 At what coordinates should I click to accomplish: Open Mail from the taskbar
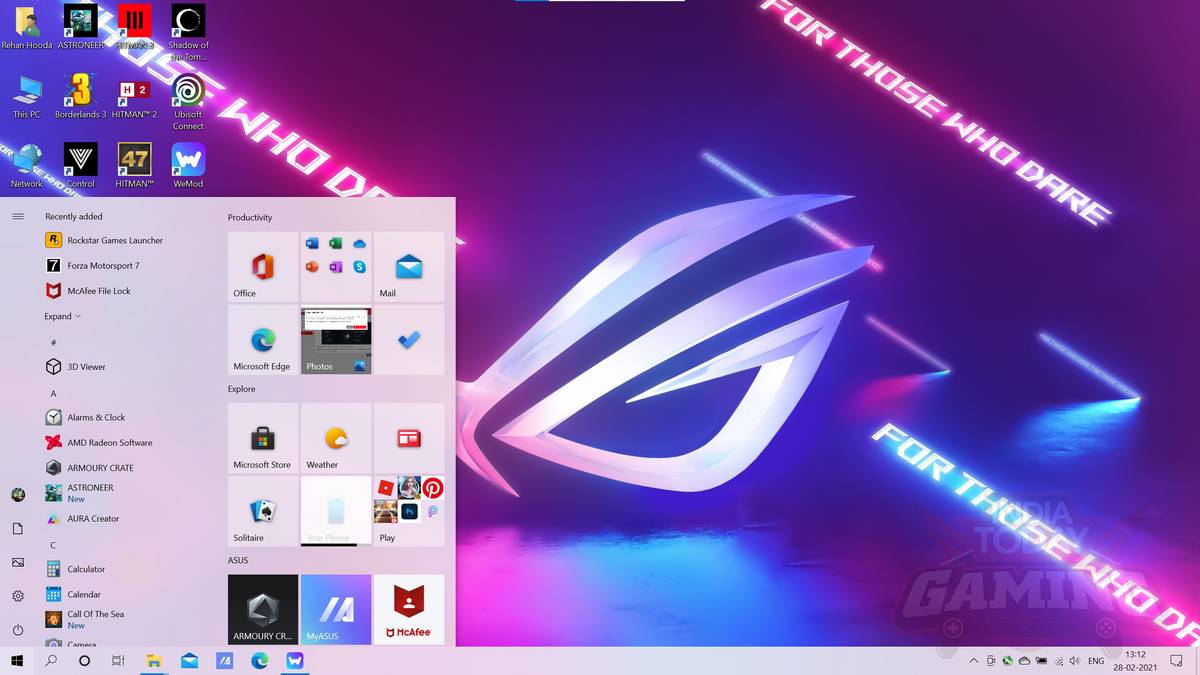(x=189, y=661)
